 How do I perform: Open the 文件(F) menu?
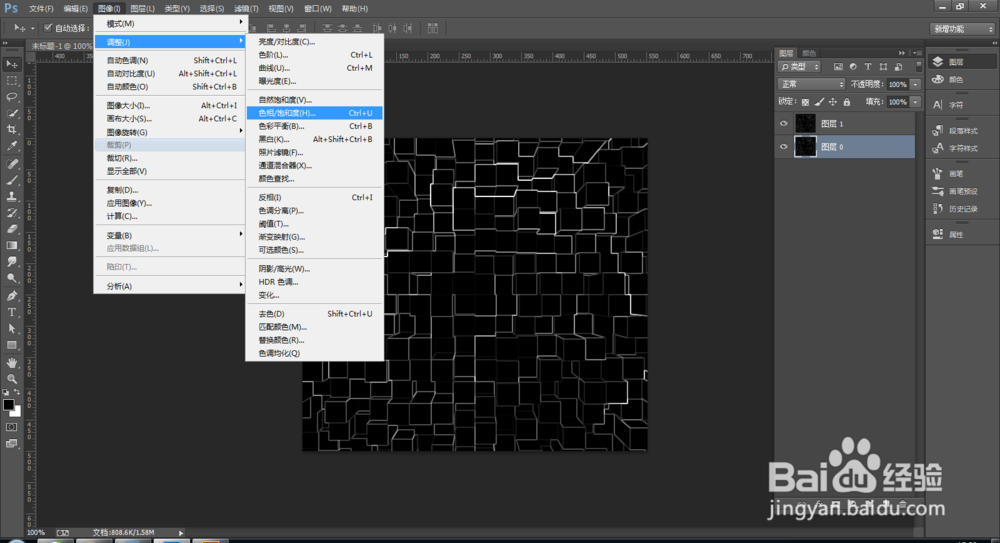[41, 8]
